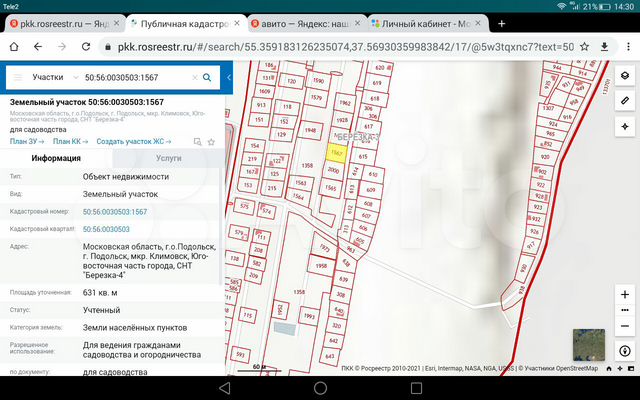Open the План ЗУ link
Image resolution: width=640 pixels, height=400 pixels.
pyautogui.click(x=26, y=142)
